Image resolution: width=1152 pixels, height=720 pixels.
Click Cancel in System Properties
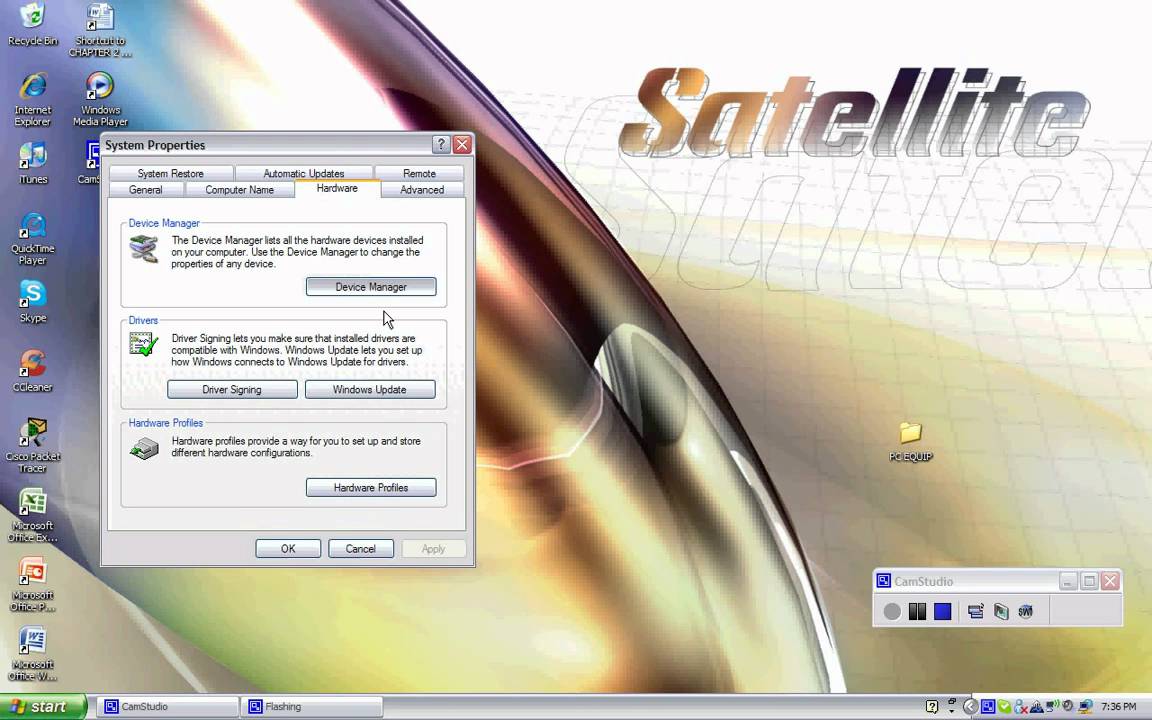point(361,549)
